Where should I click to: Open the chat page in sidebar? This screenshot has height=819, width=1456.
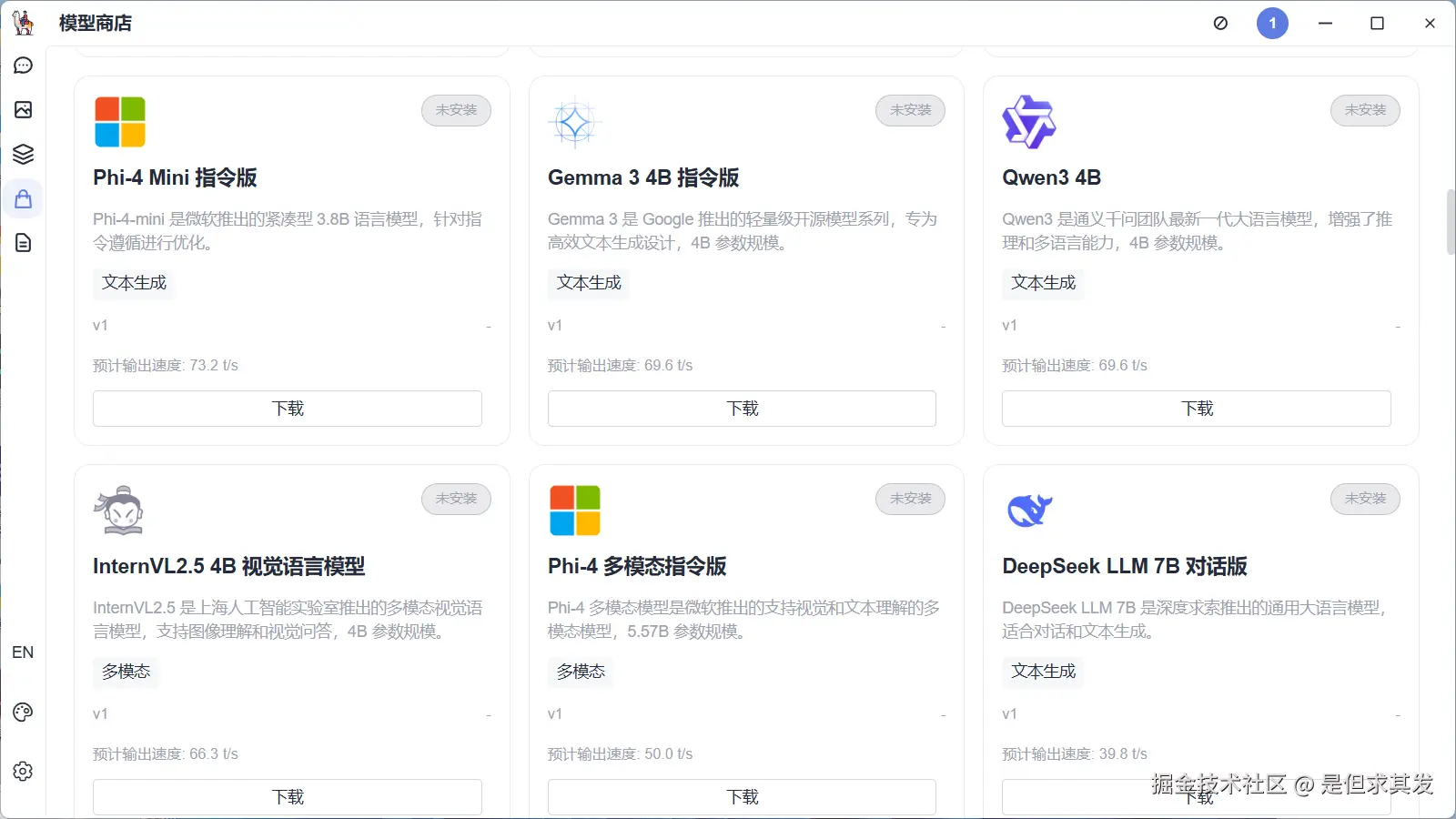coord(24,66)
